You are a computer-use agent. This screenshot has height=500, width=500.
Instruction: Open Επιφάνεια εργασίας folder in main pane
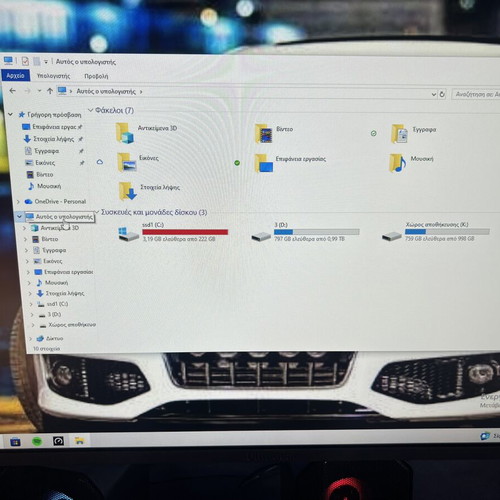point(290,163)
